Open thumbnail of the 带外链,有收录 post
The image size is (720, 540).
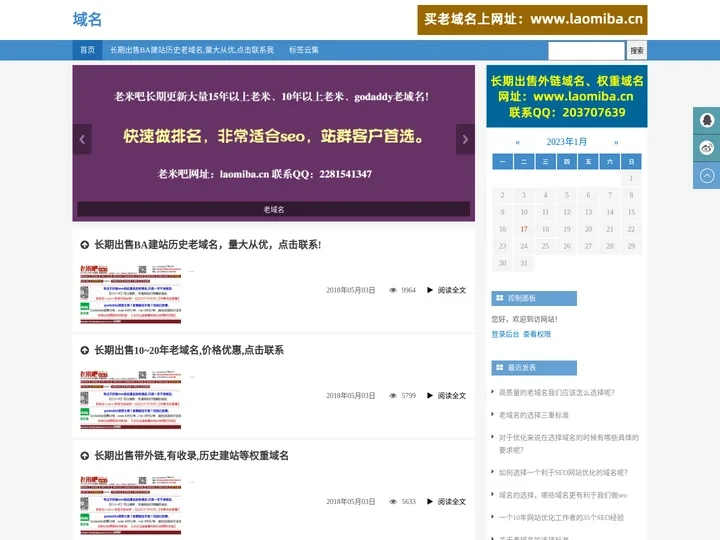coord(131,506)
